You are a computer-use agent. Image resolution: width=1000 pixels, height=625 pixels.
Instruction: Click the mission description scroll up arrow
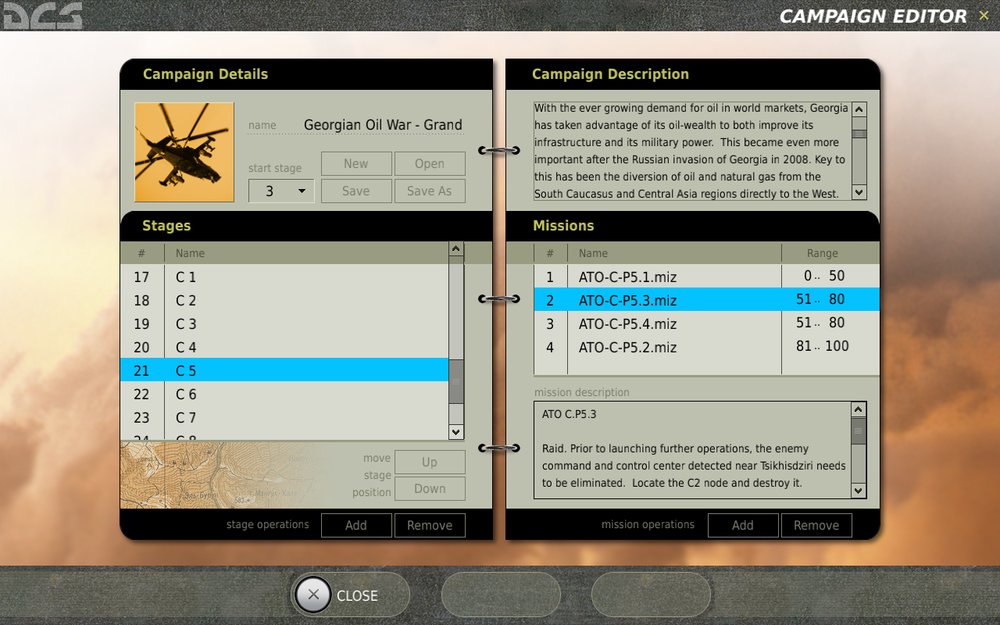(858, 409)
